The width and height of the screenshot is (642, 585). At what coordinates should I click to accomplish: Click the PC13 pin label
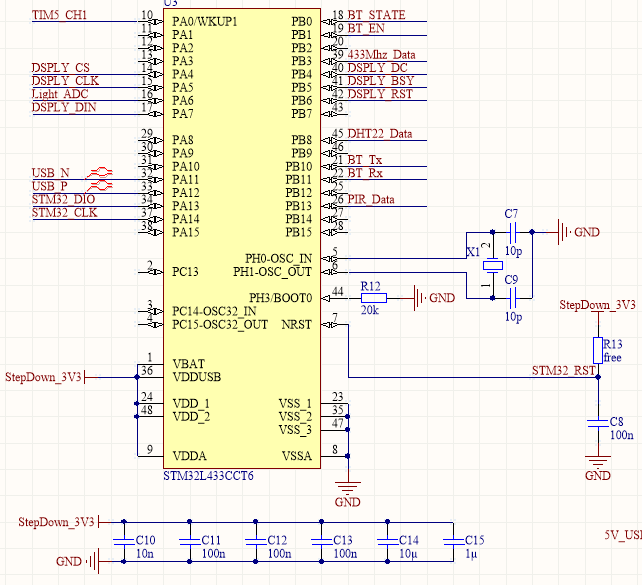[185, 272]
